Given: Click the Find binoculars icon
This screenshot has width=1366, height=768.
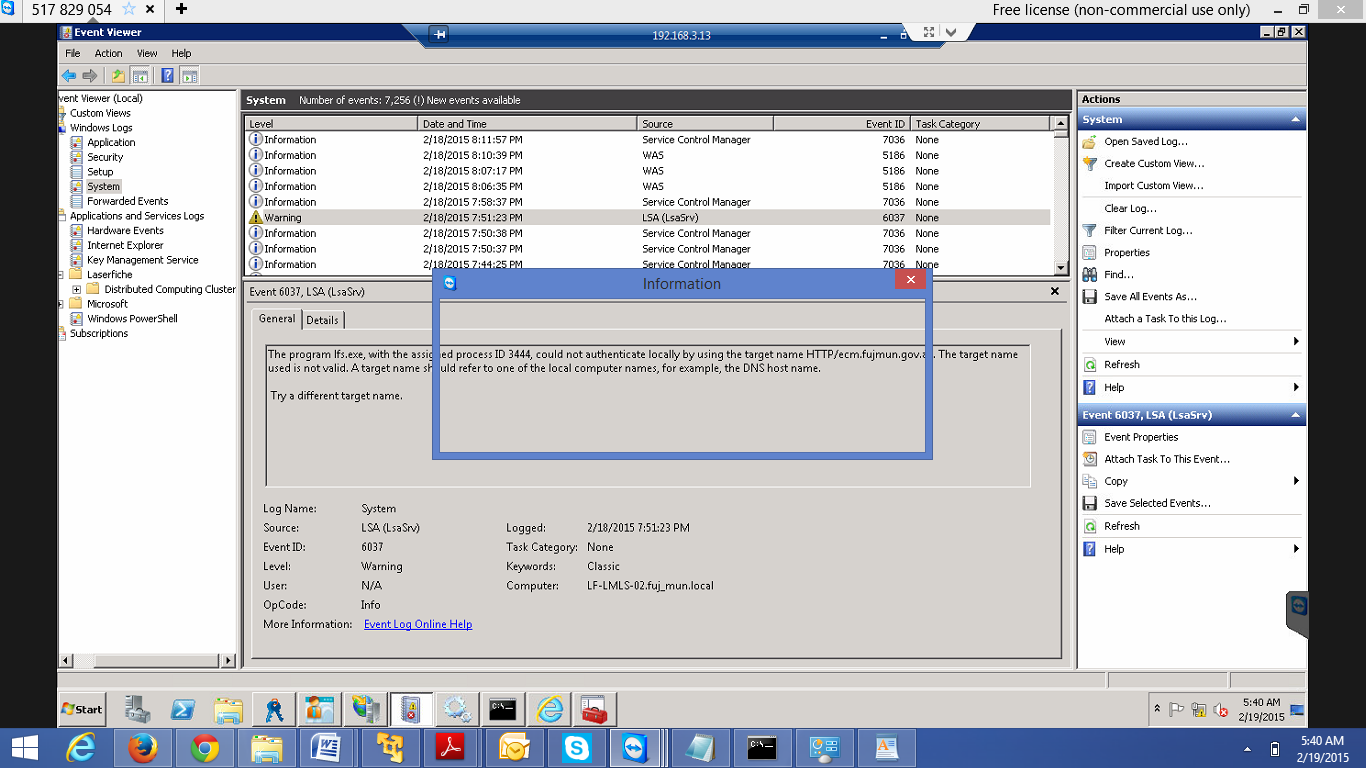Looking at the screenshot, I should click(1090, 275).
